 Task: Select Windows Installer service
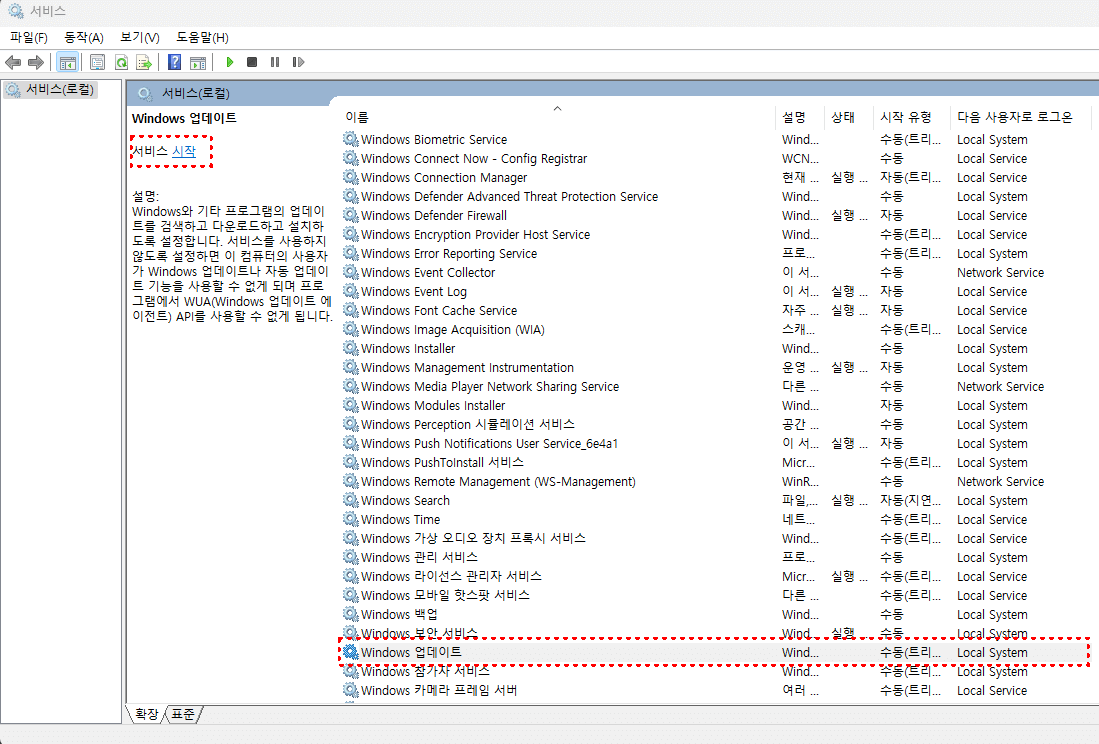tap(715, 348)
